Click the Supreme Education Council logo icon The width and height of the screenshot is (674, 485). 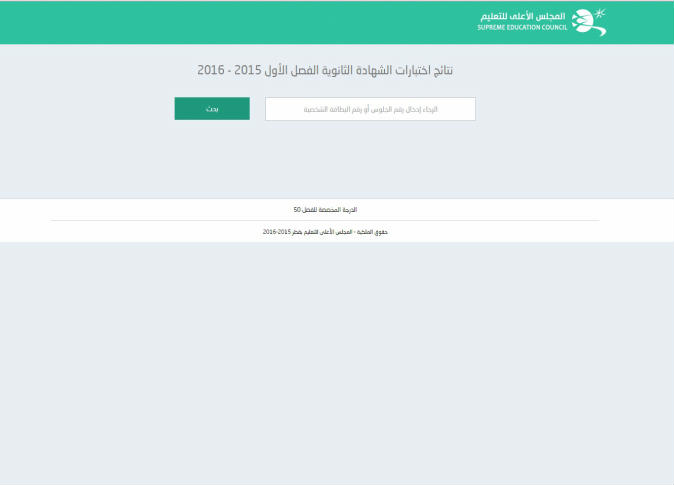coord(589,22)
